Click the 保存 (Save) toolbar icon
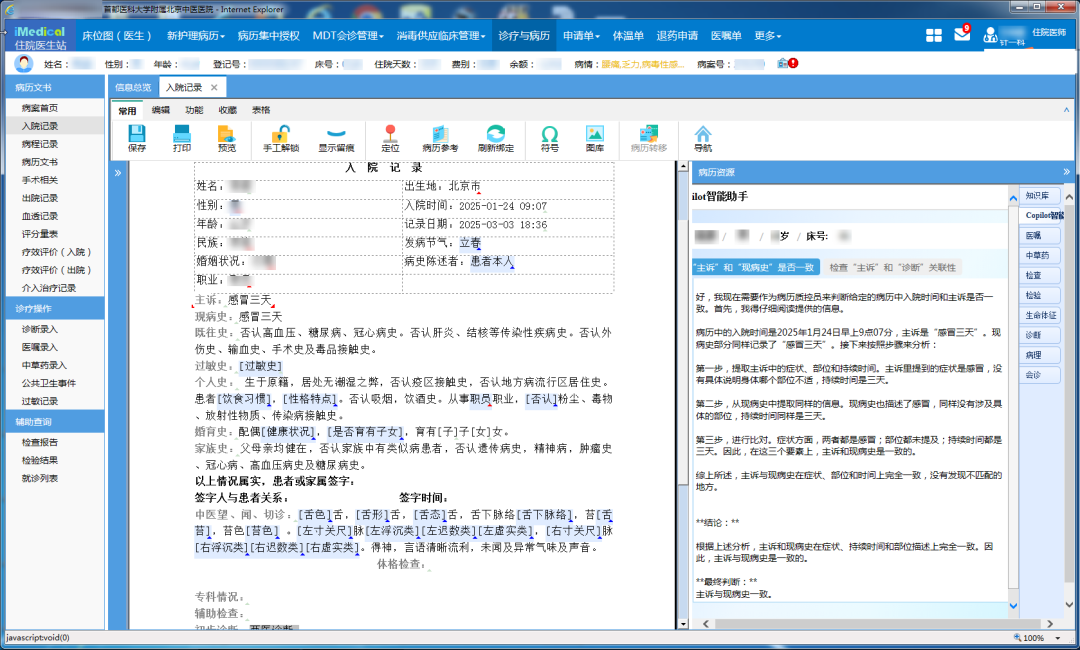The height and width of the screenshot is (650, 1080). pos(137,139)
